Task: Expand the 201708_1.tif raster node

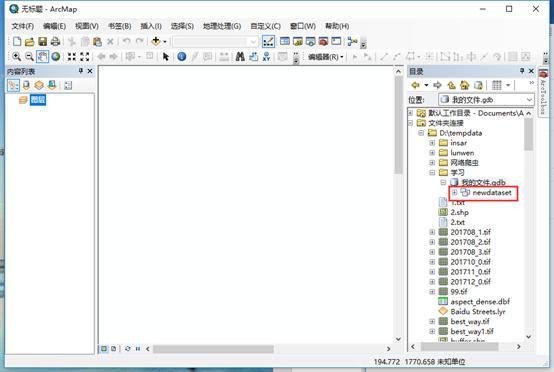Action: point(432,232)
